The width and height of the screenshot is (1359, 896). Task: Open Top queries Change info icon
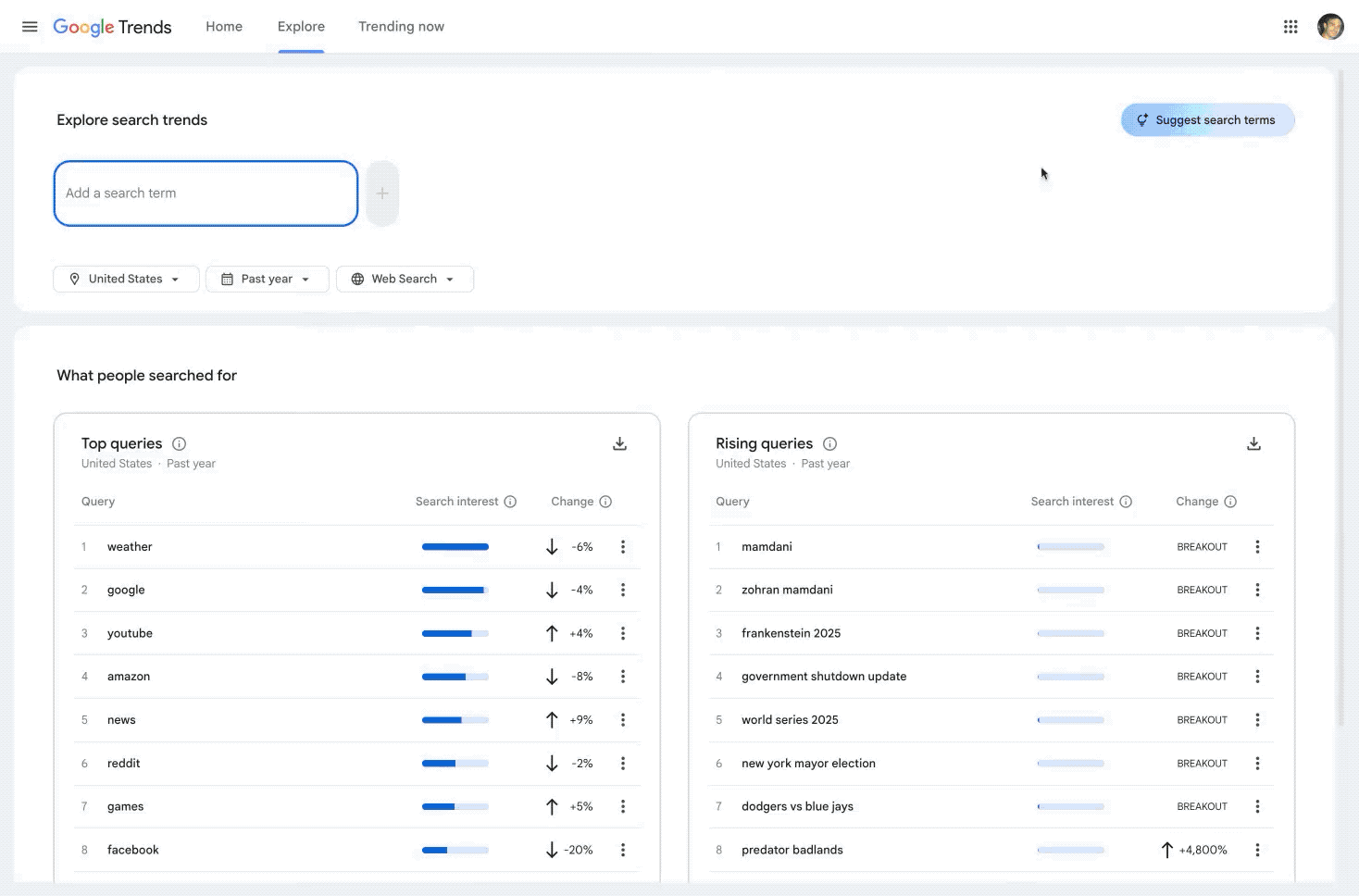click(x=605, y=502)
